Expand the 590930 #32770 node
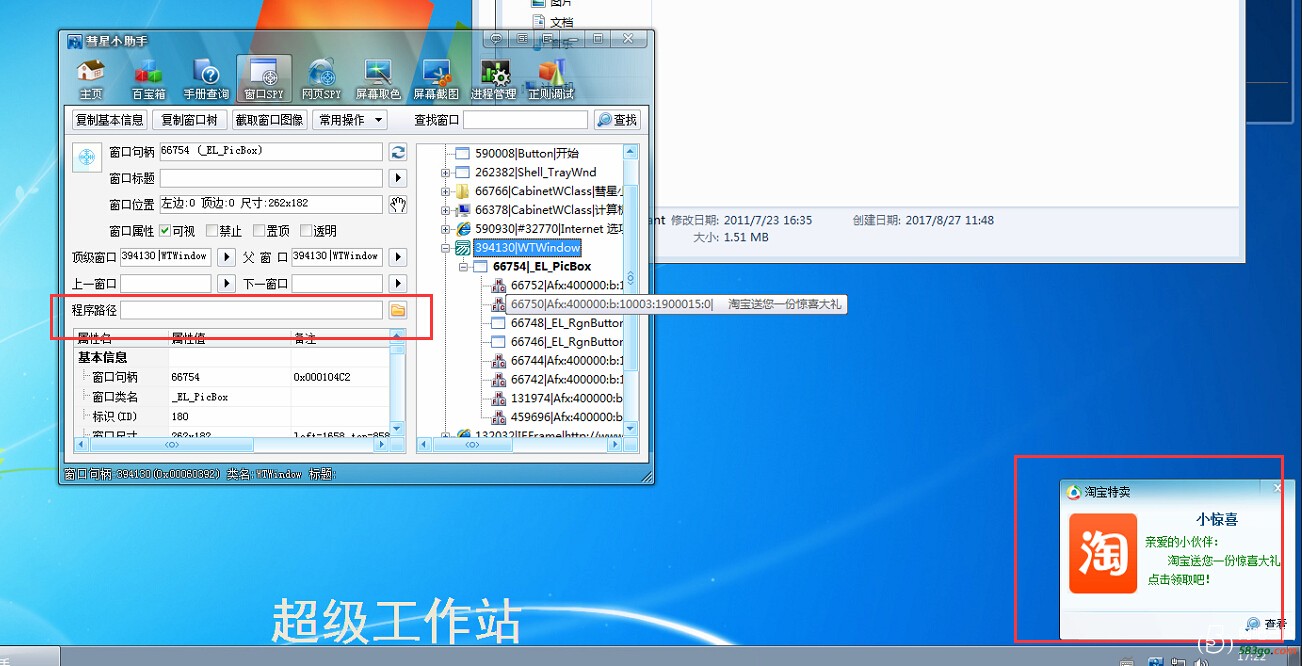1302x666 pixels. (445, 229)
